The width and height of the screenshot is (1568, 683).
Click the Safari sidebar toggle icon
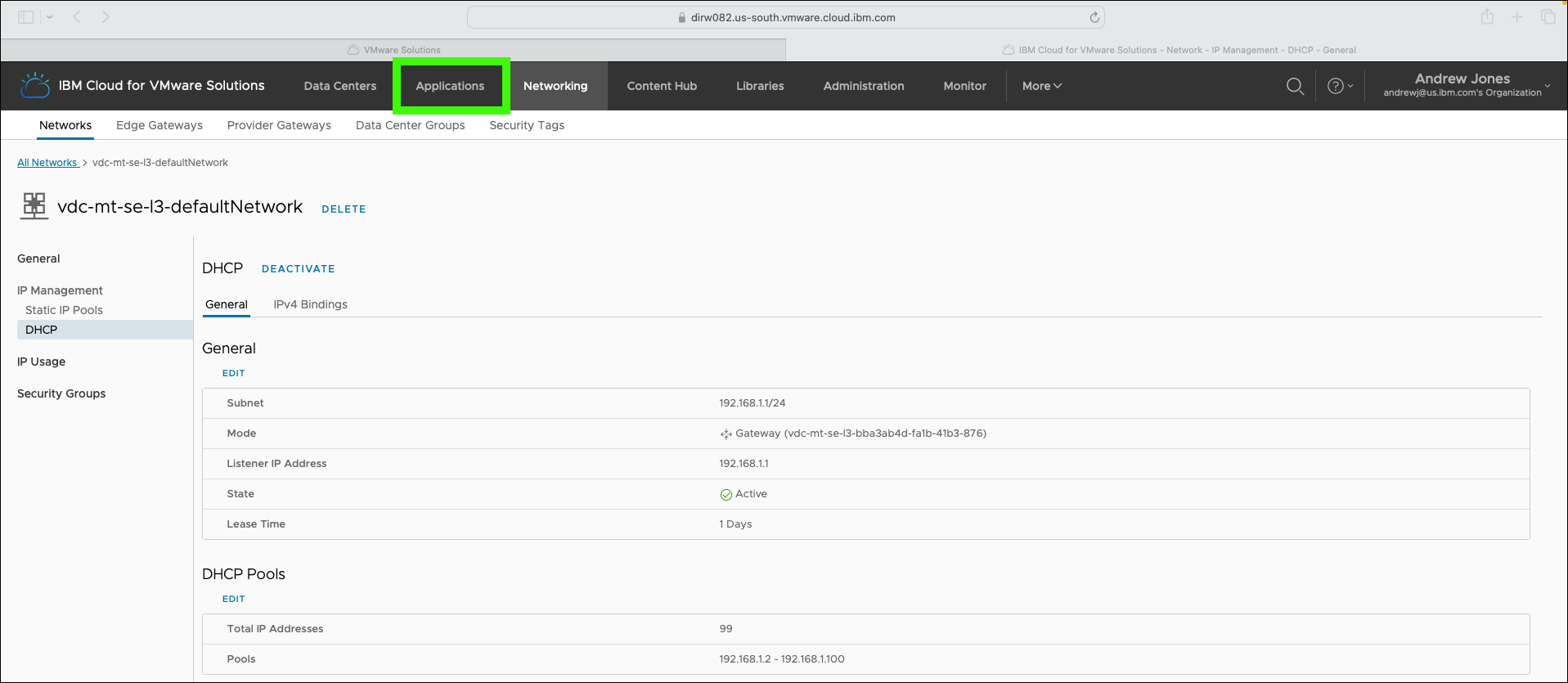(26, 17)
